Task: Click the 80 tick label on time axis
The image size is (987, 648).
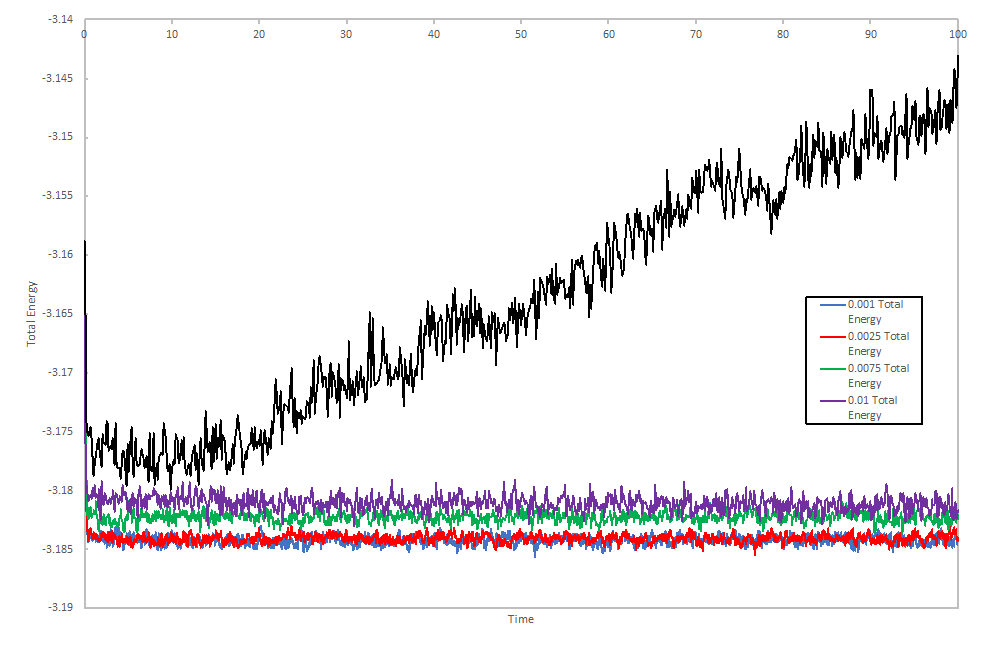Action: click(x=782, y=34)
